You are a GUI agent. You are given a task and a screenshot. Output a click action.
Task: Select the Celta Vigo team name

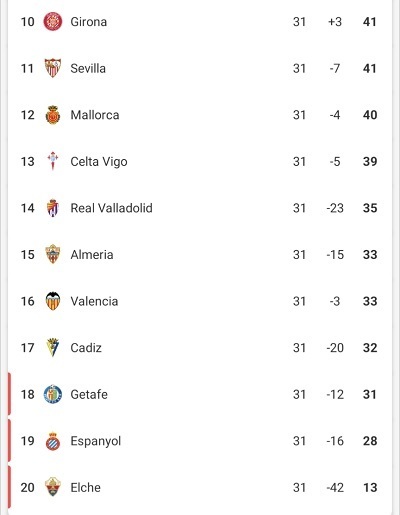pos(99,162)
